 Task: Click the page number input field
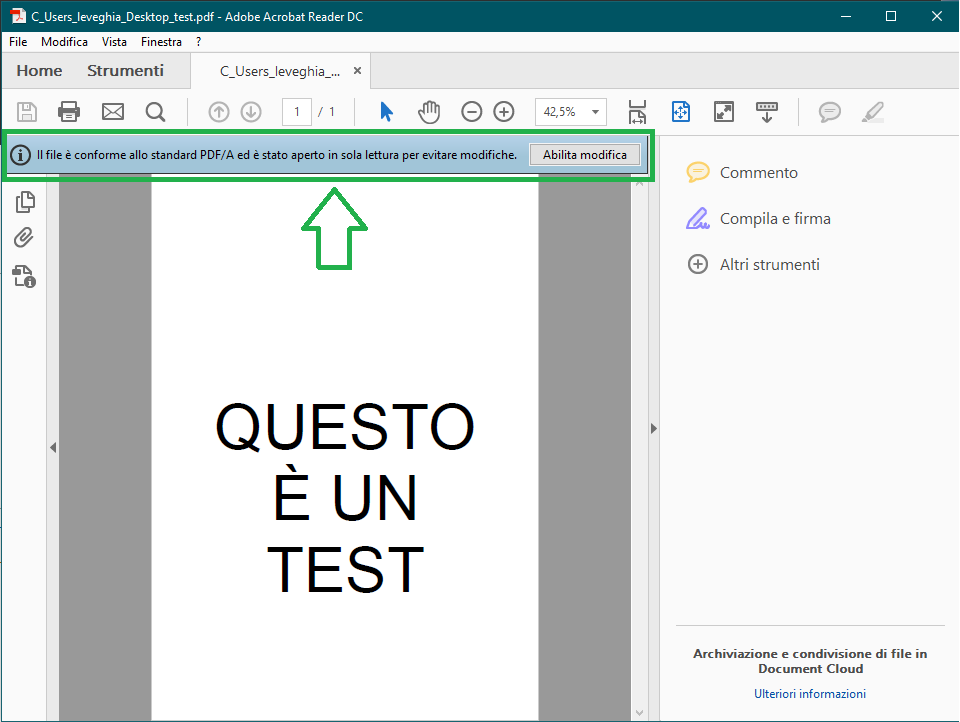pos(297,112)
